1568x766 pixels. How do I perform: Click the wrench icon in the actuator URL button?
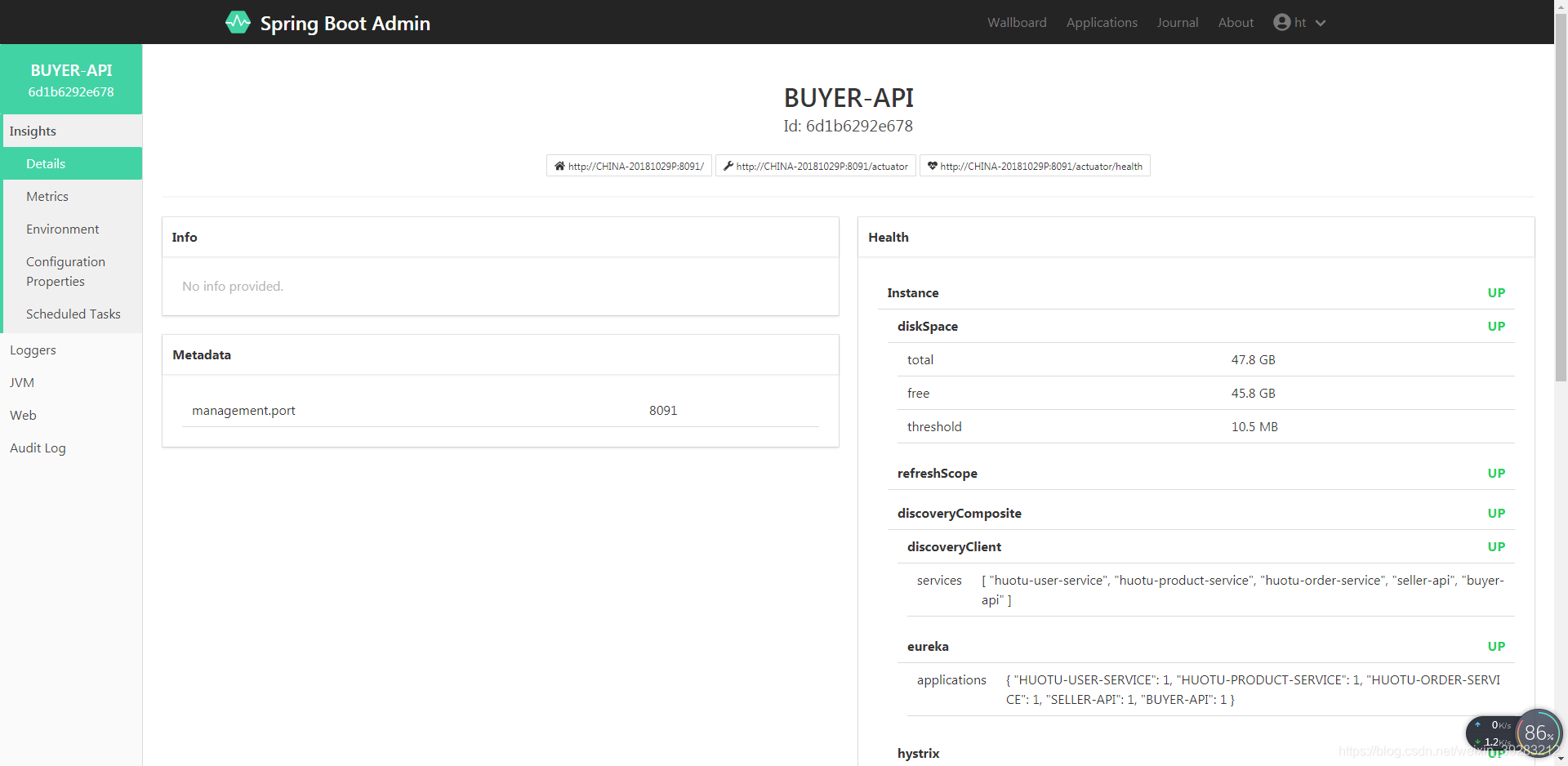728,166
